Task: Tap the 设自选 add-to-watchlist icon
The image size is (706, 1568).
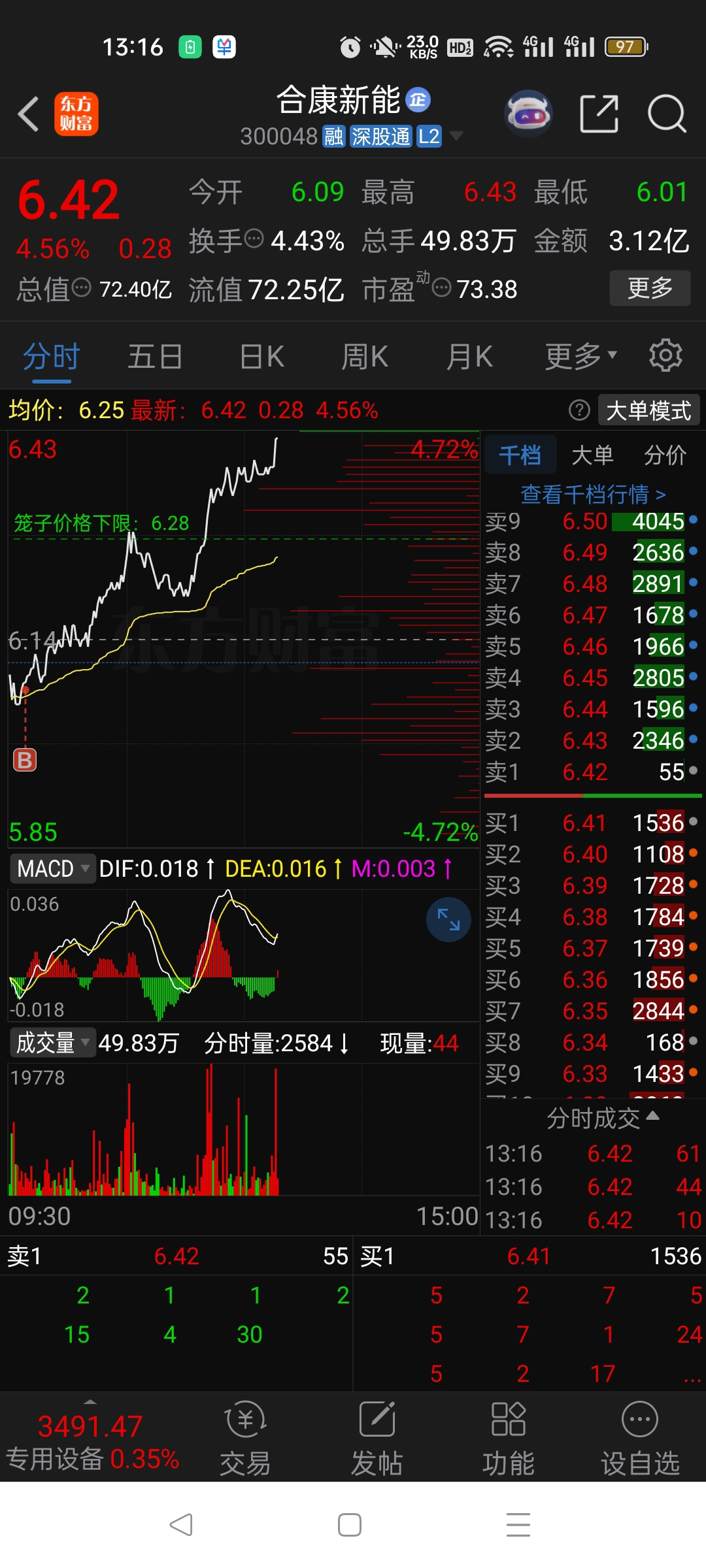Action: click(640, 1440)
